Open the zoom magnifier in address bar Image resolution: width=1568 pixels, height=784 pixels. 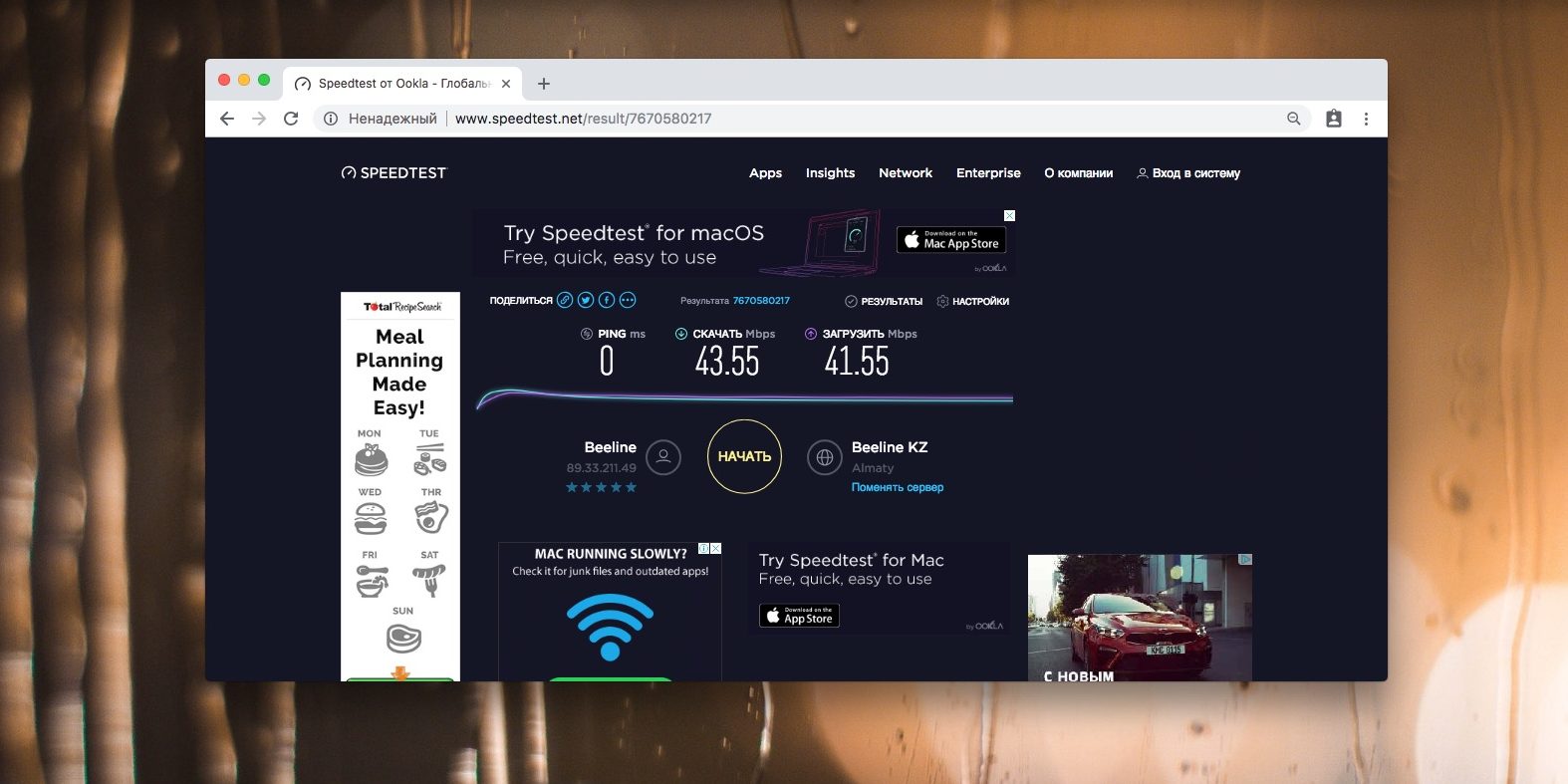1294,119
